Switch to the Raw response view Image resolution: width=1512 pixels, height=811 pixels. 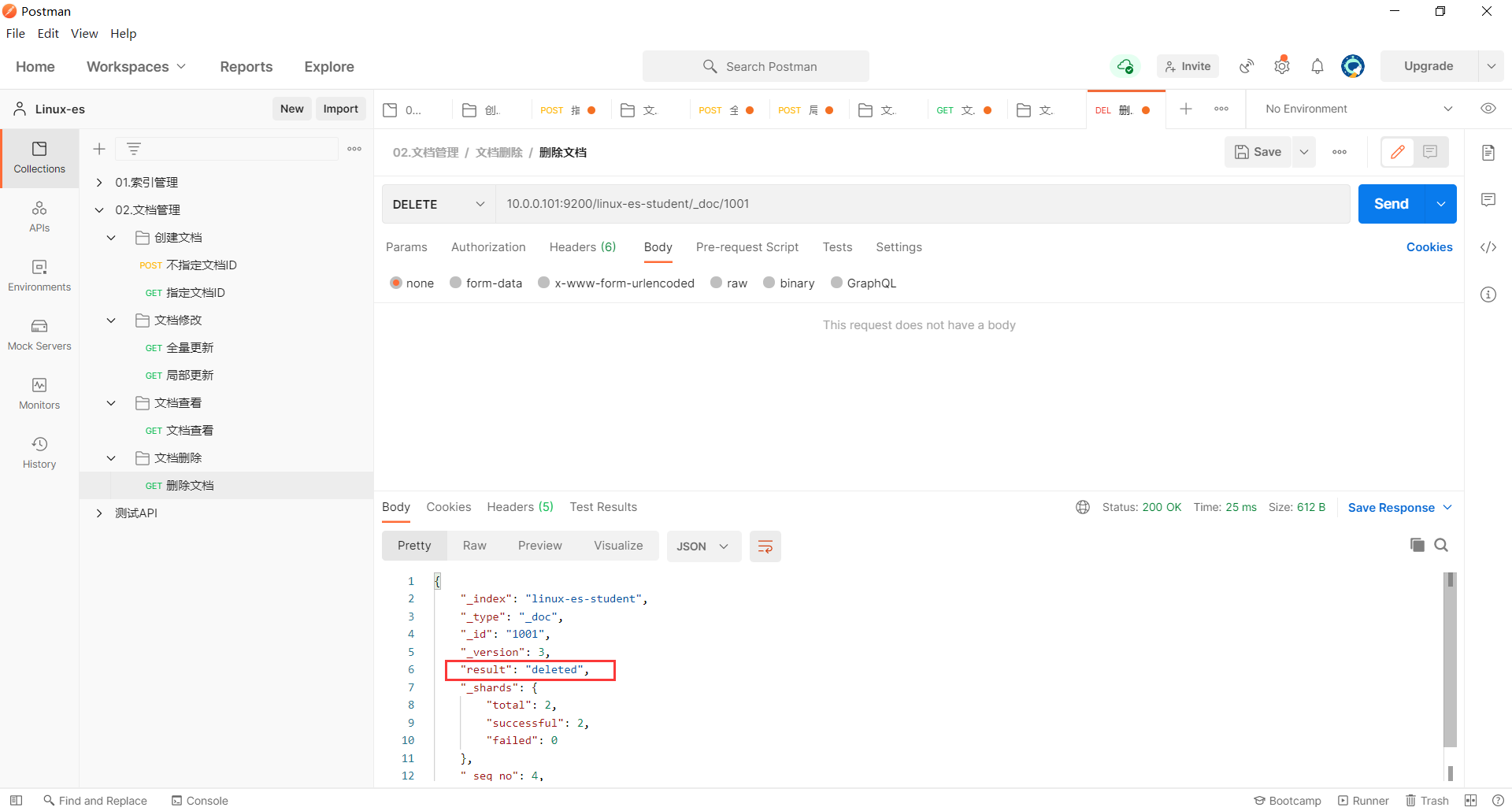(475, 546)
